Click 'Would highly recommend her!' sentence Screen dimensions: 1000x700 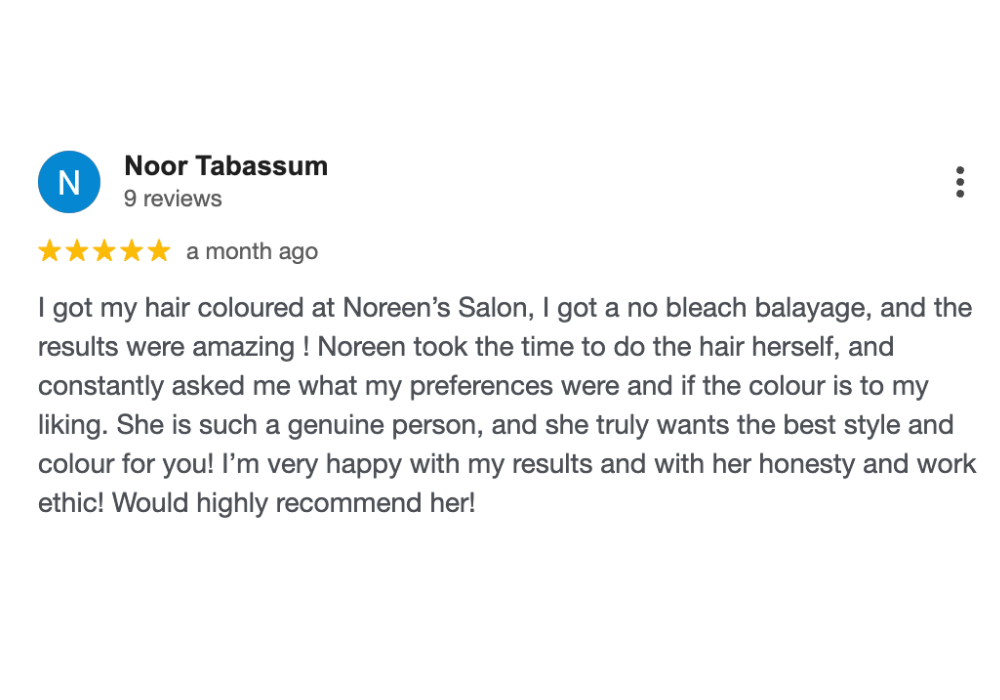tap(294, 503)
